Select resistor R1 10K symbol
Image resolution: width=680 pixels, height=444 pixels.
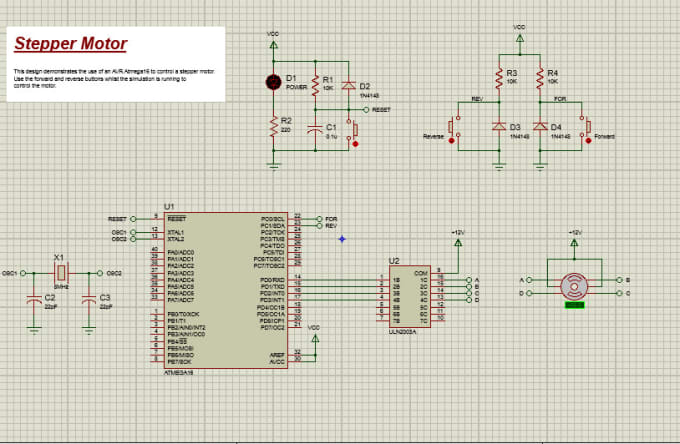pyautogui.click(x=316, y=85)
